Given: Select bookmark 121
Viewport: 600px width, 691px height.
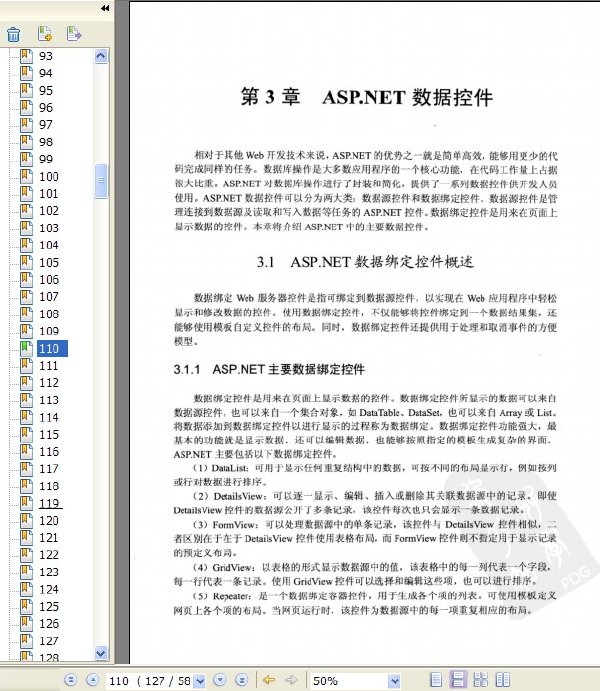Looking at the screenshot, I should (49, 538).
